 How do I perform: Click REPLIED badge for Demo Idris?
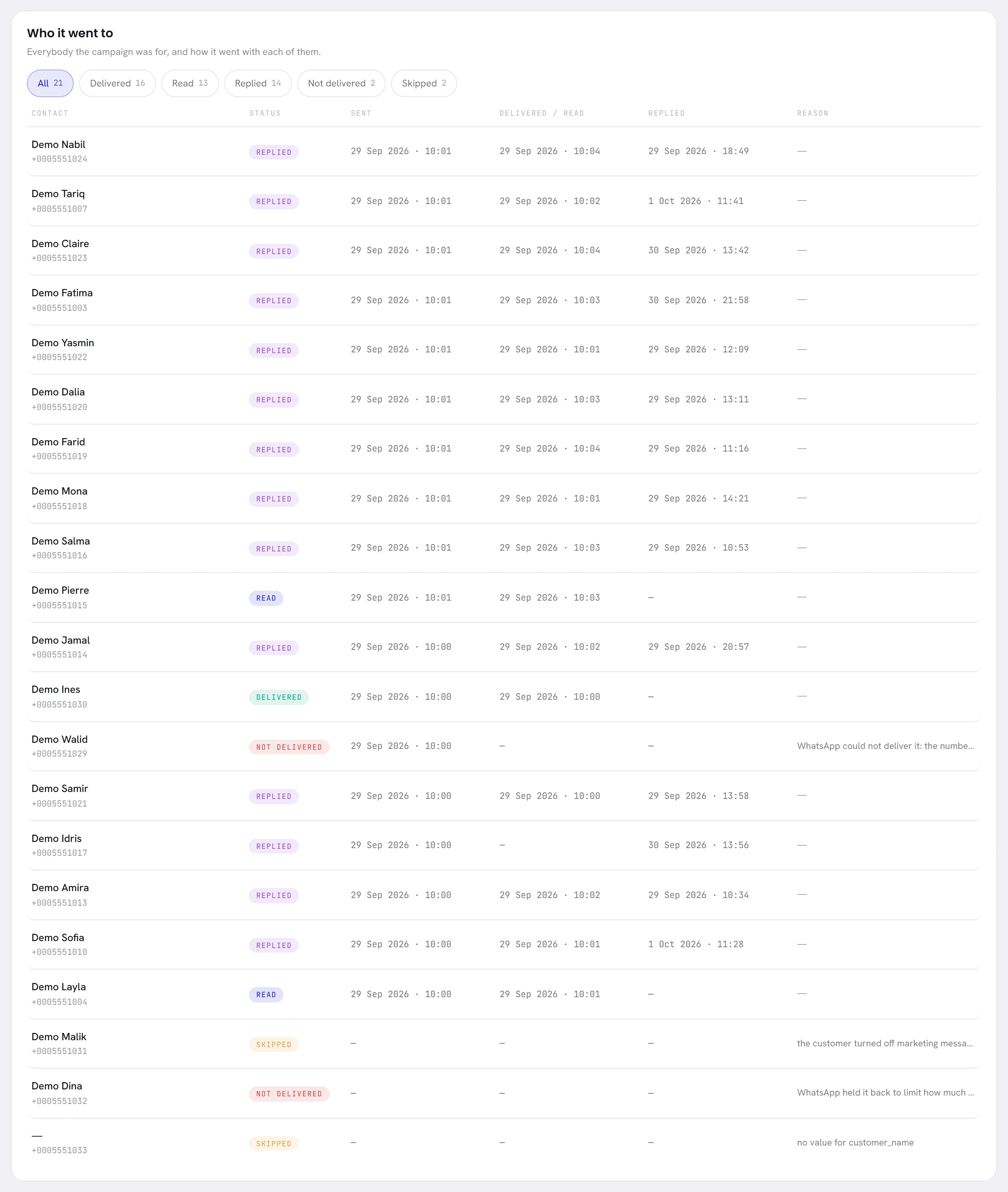tap(274, 846)
